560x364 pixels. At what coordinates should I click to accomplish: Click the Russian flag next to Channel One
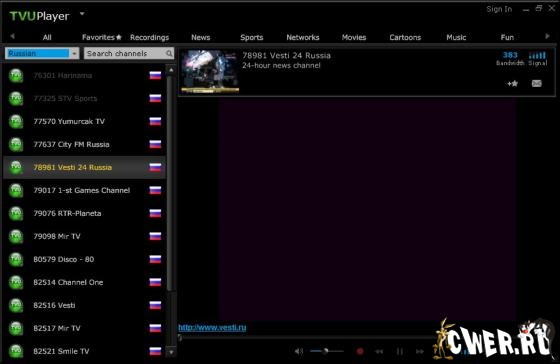tap(155, 282)
